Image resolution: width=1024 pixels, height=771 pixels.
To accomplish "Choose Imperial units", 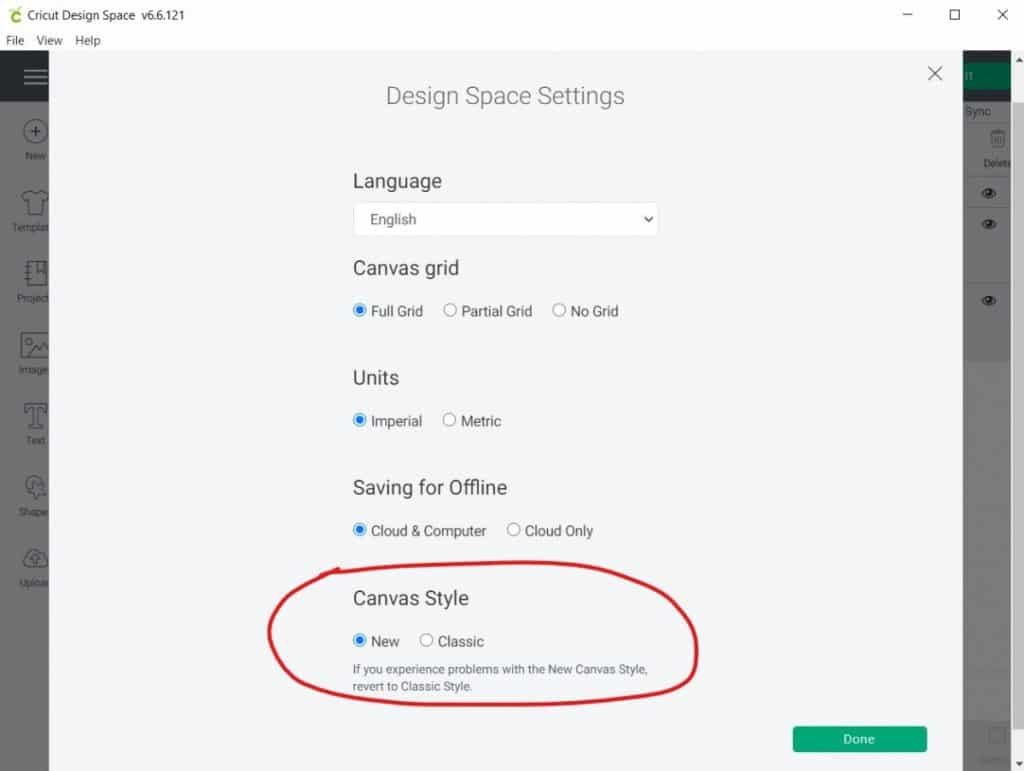I will coord(359,420).
